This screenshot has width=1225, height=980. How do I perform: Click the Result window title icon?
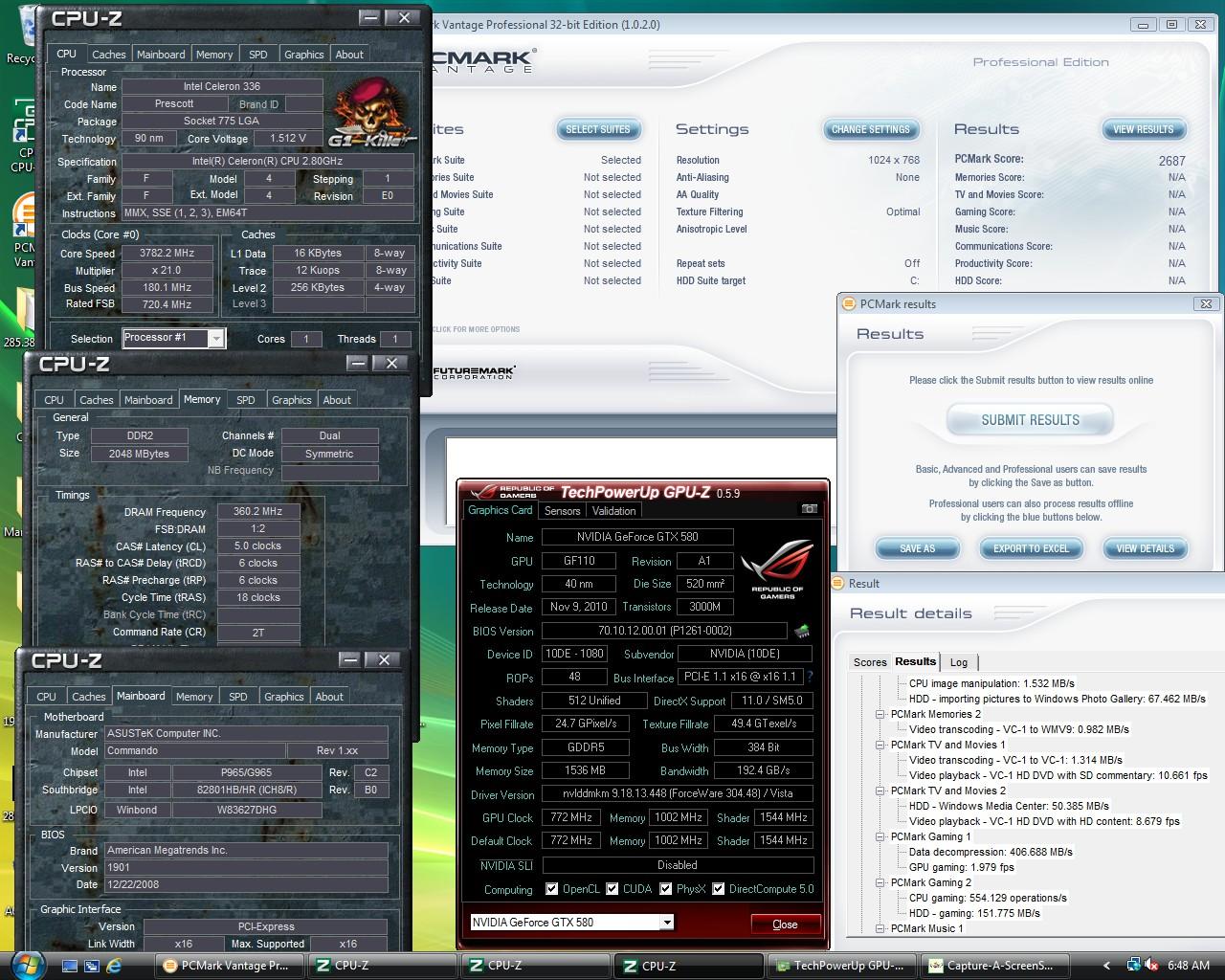coord(838,583)
